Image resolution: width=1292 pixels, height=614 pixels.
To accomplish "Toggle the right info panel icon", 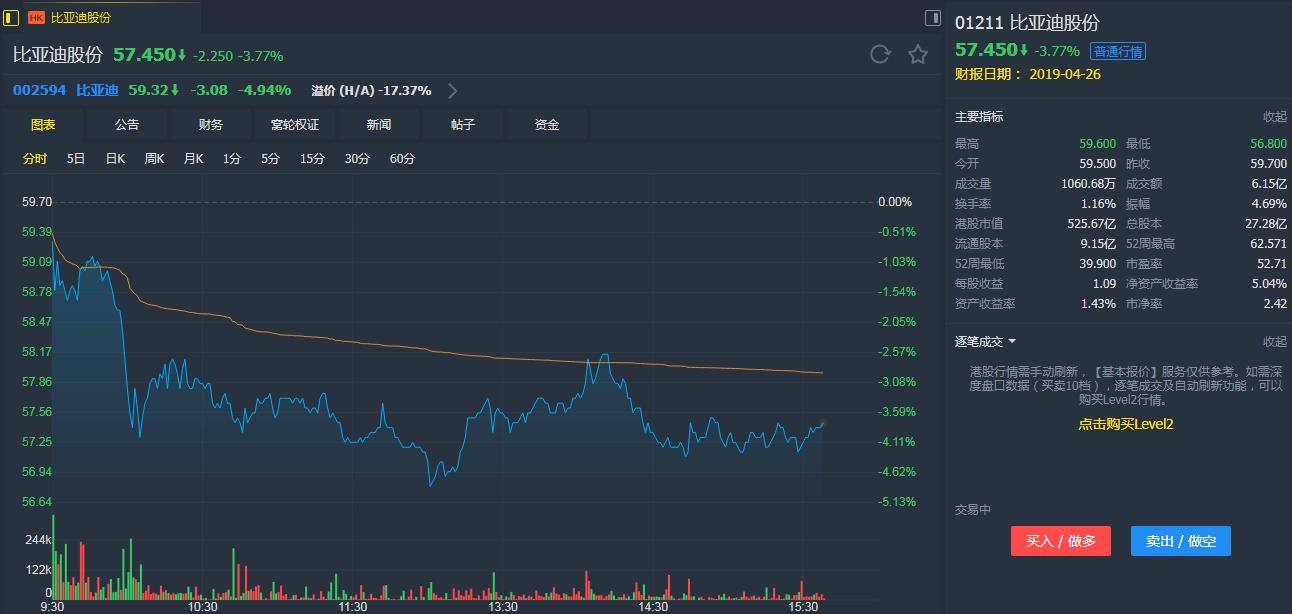I will [932, 17].
